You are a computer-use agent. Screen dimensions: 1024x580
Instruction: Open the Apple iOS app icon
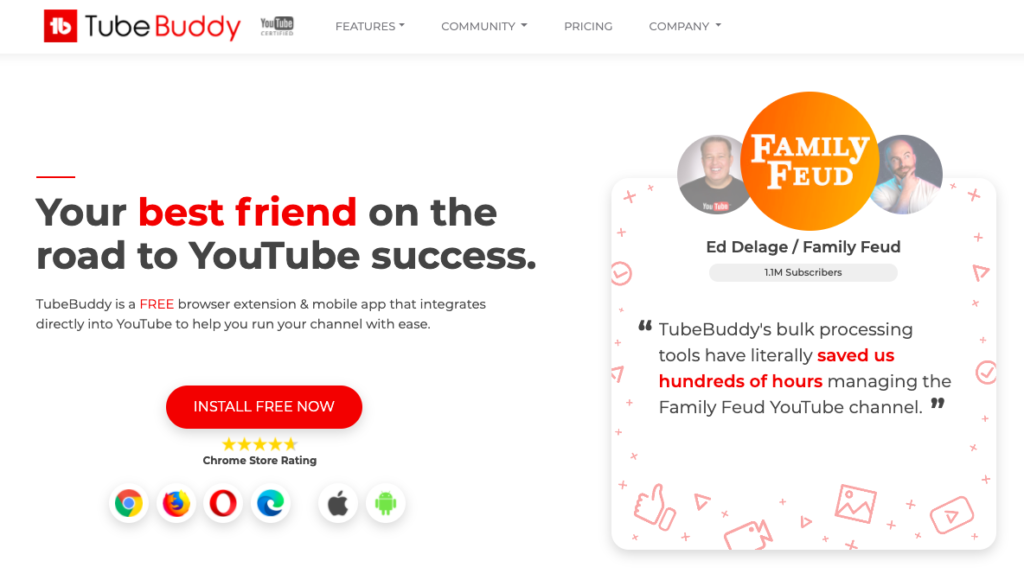(338, 504)
